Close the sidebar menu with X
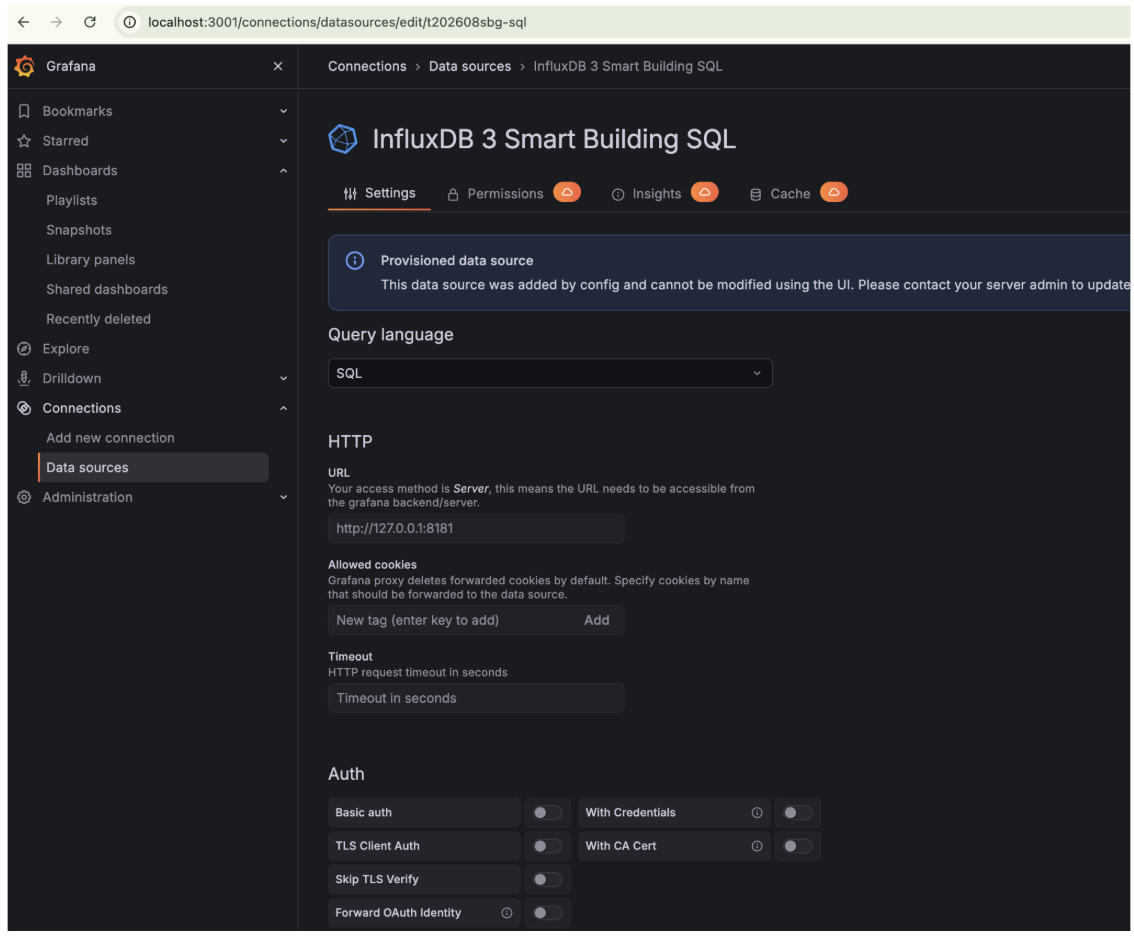 point(278,66)
